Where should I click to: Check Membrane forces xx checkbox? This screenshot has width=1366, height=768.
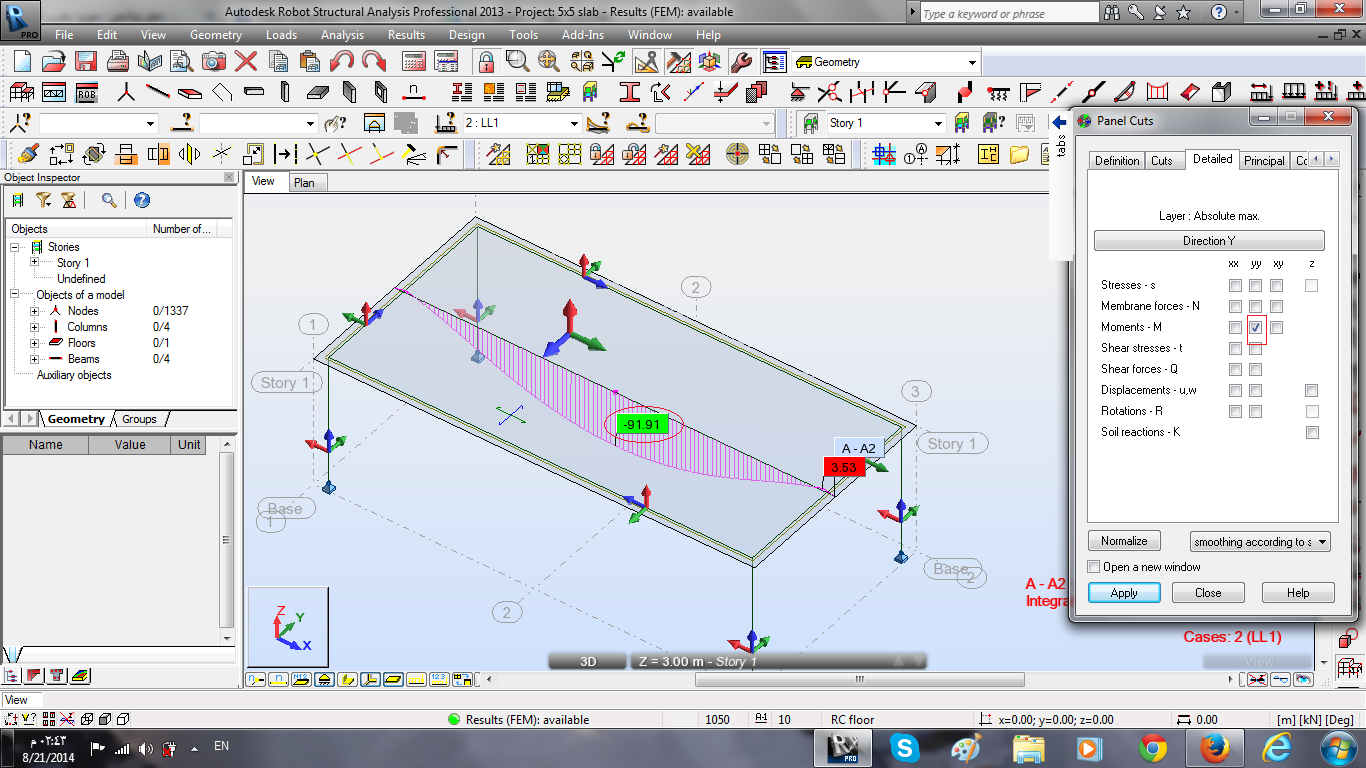pyautogui.click(x=1236, y=307)
